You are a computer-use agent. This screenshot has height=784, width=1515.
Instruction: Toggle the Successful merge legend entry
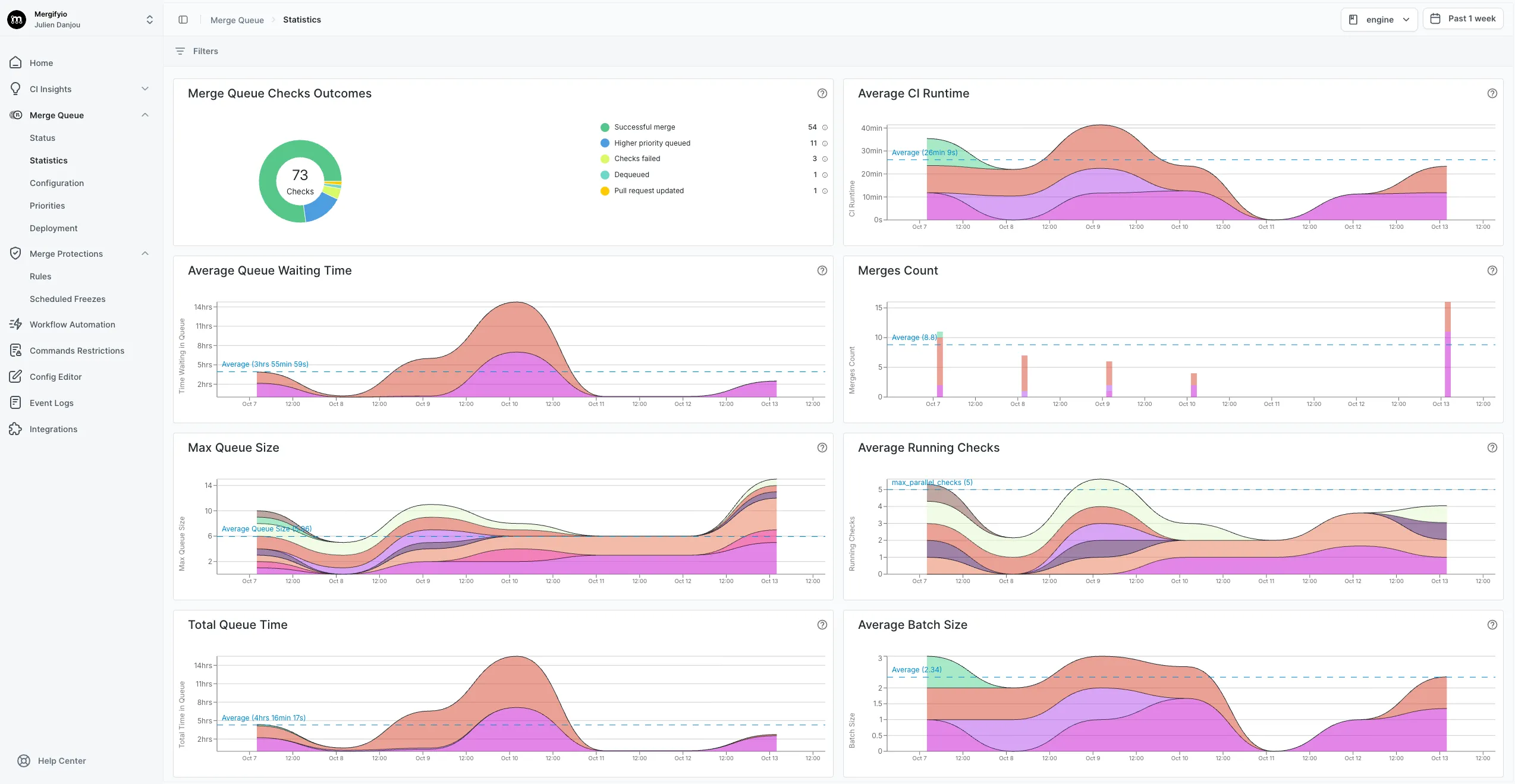click(x=645, y=127)
